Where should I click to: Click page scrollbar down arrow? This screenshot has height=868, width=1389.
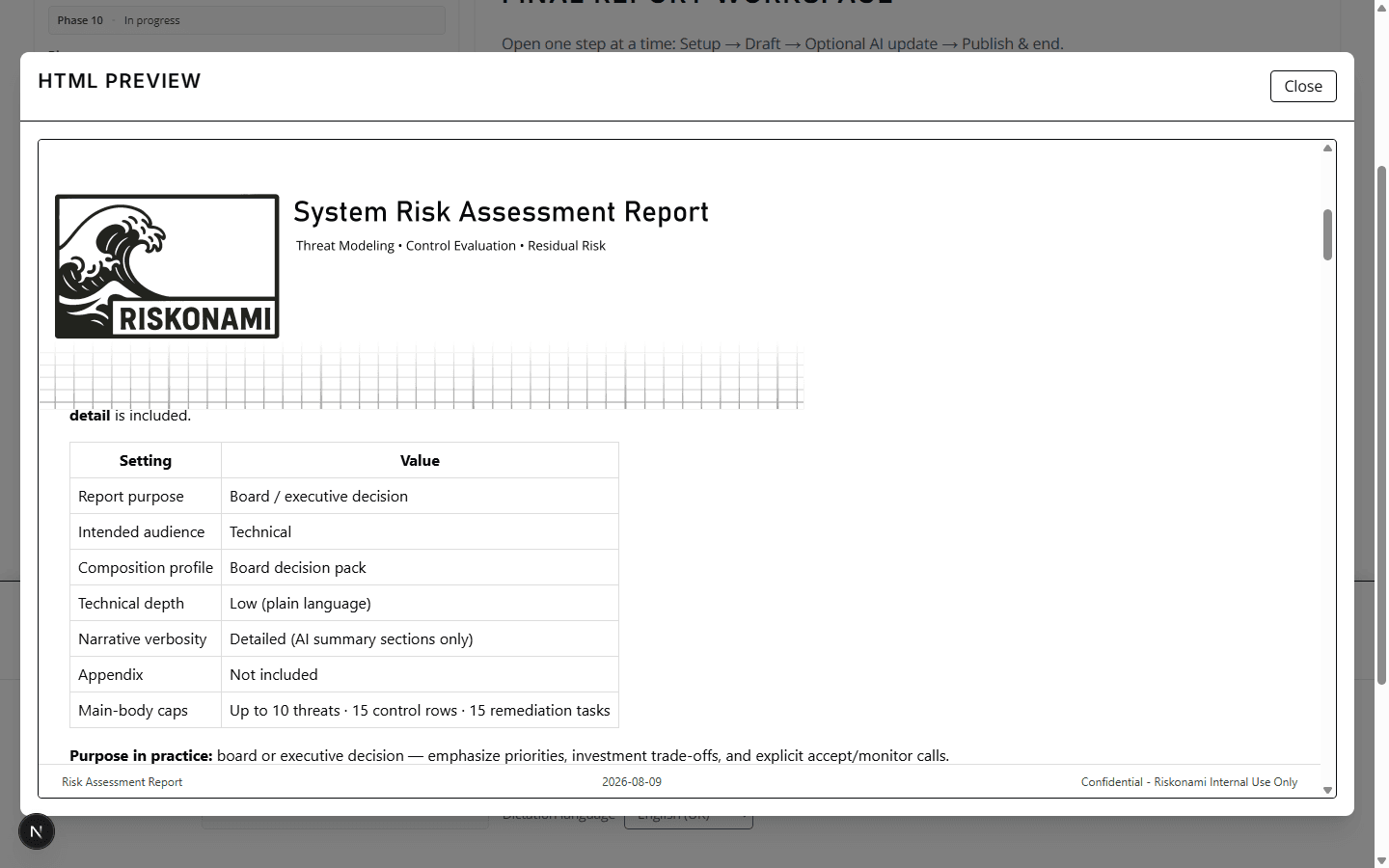[1381, 860]
